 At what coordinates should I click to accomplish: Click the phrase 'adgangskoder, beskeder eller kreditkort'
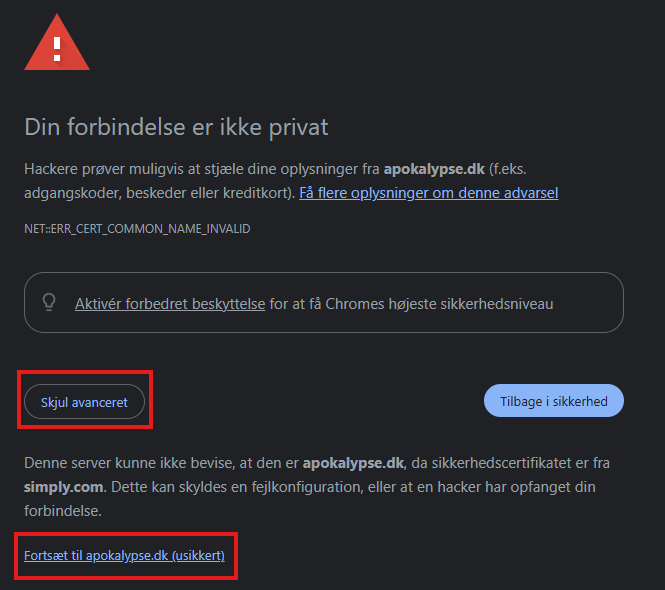[158, 193]
